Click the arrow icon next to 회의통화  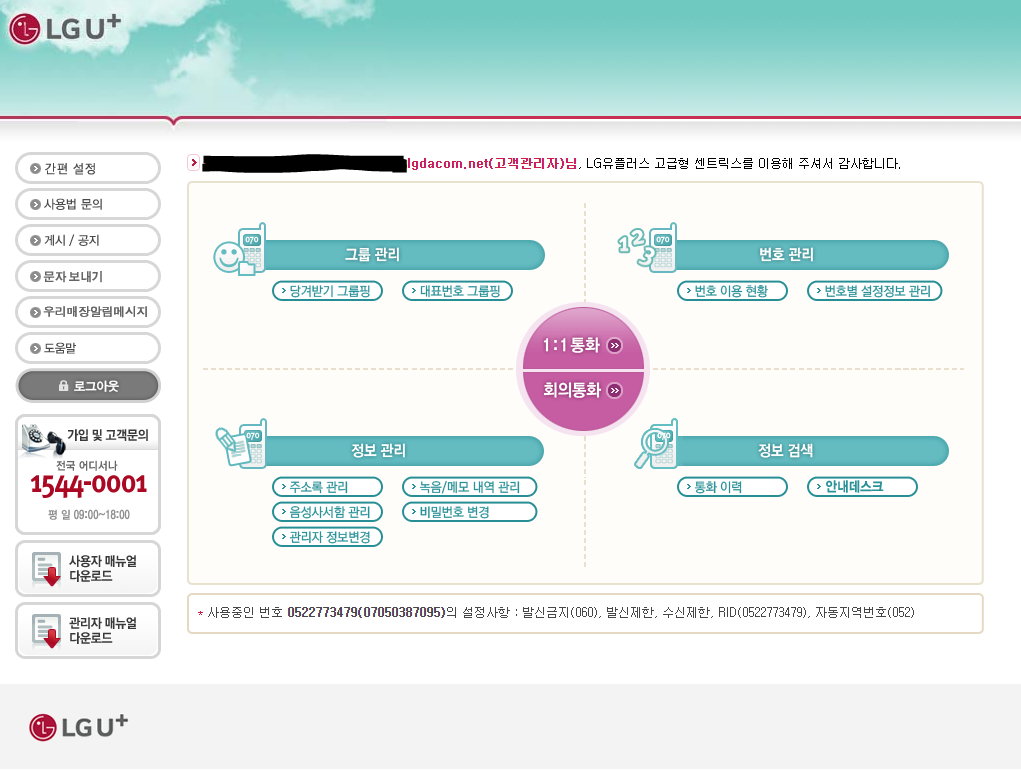615,391
